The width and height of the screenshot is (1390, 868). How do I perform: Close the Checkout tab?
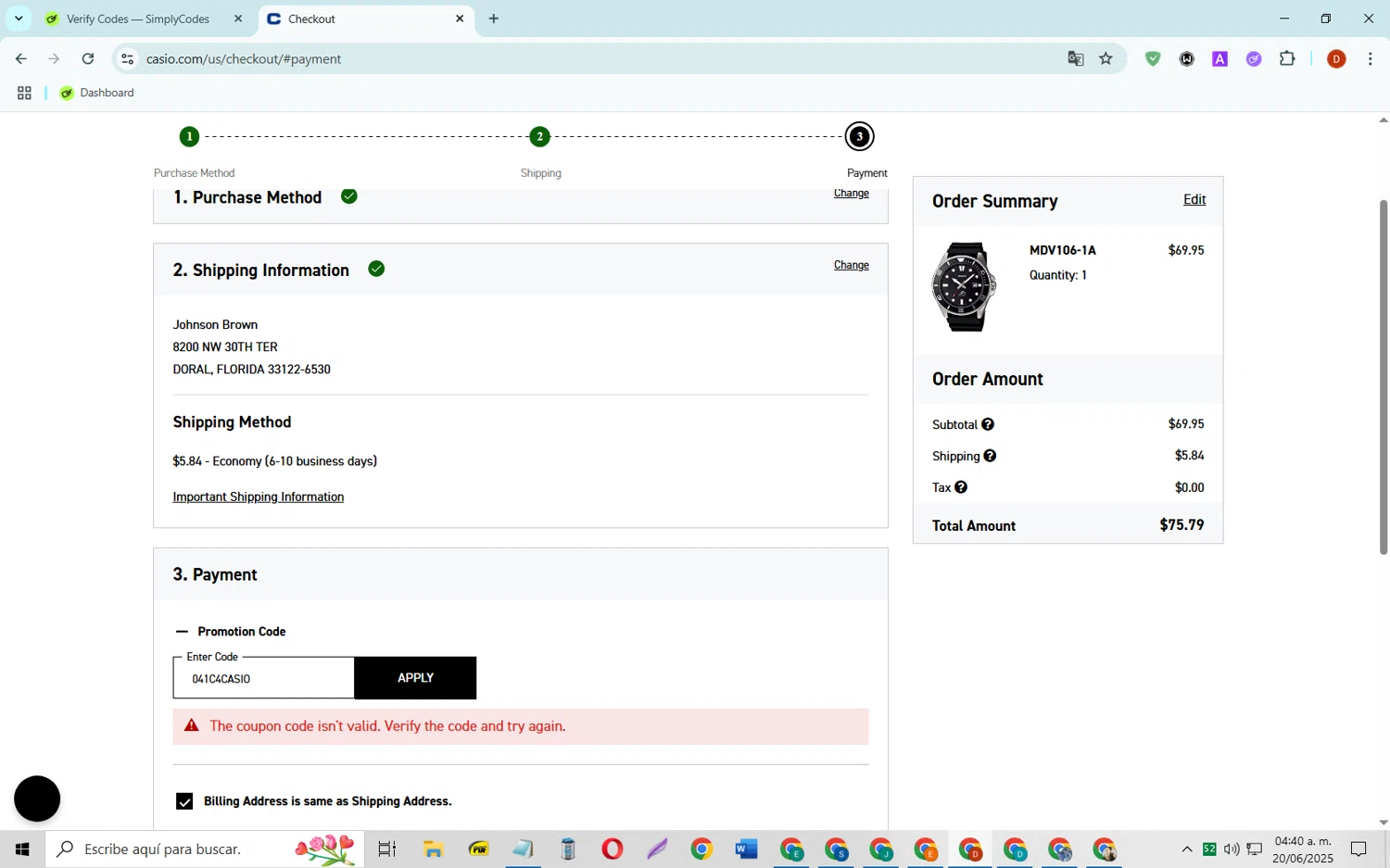click(460, 19)
